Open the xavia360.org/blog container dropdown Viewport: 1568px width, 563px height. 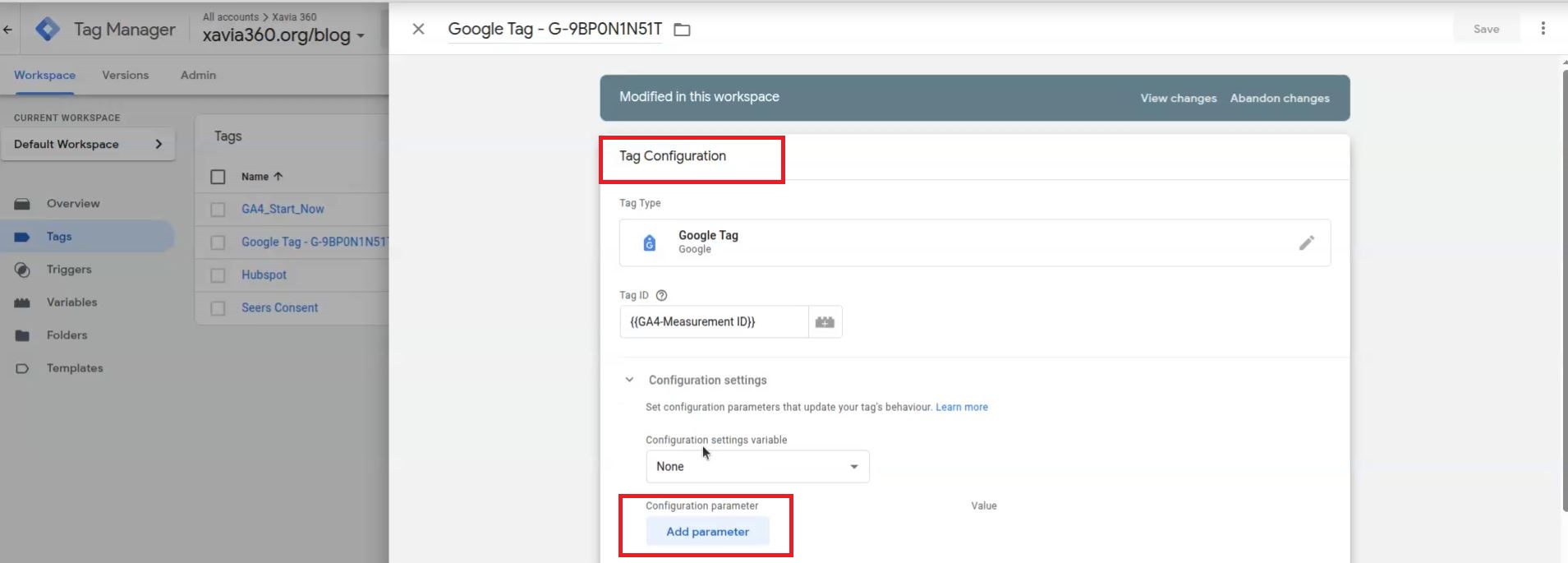[283, 35]
